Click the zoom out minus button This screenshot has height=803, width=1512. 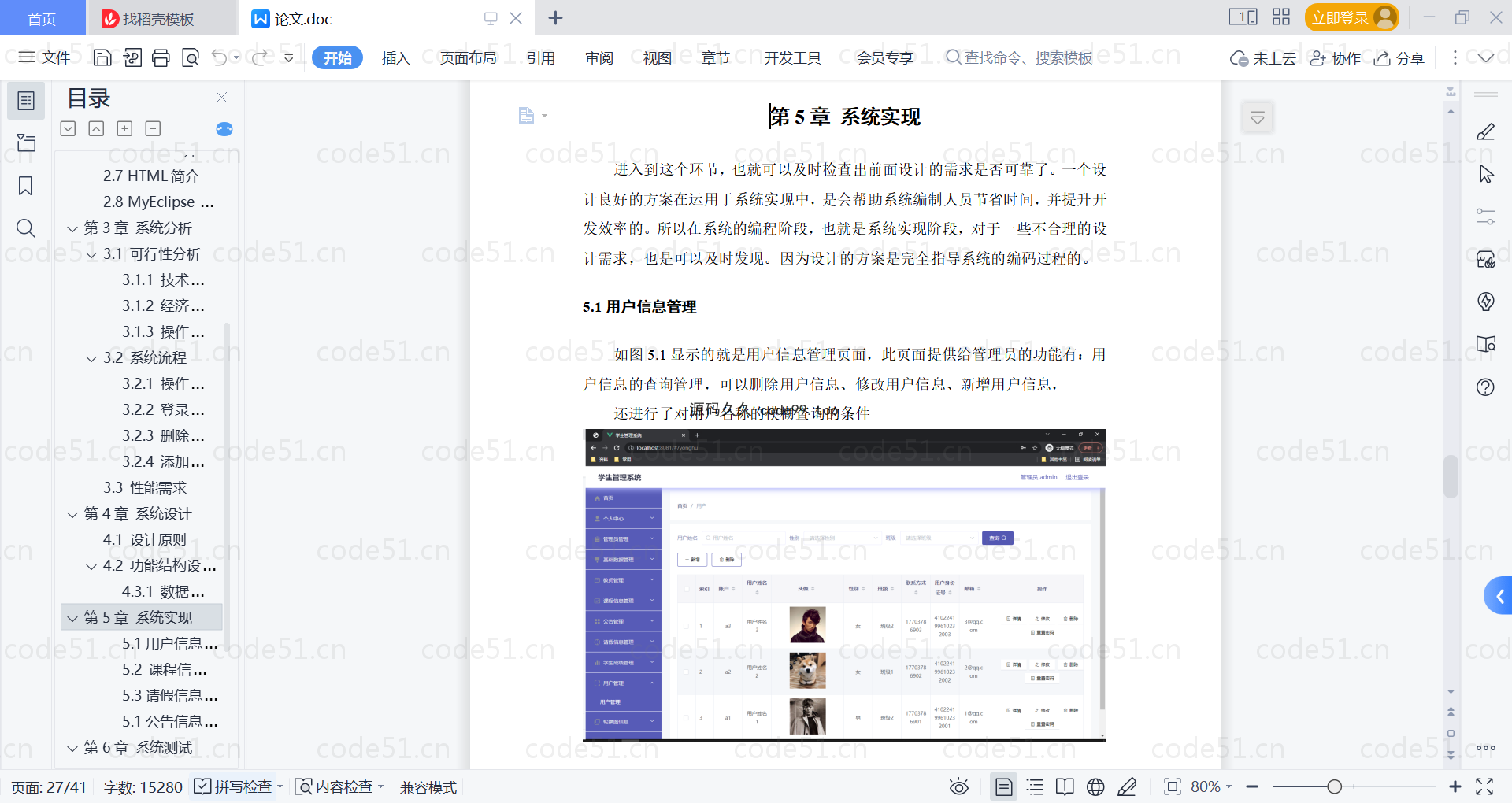tap(1253, 786)
